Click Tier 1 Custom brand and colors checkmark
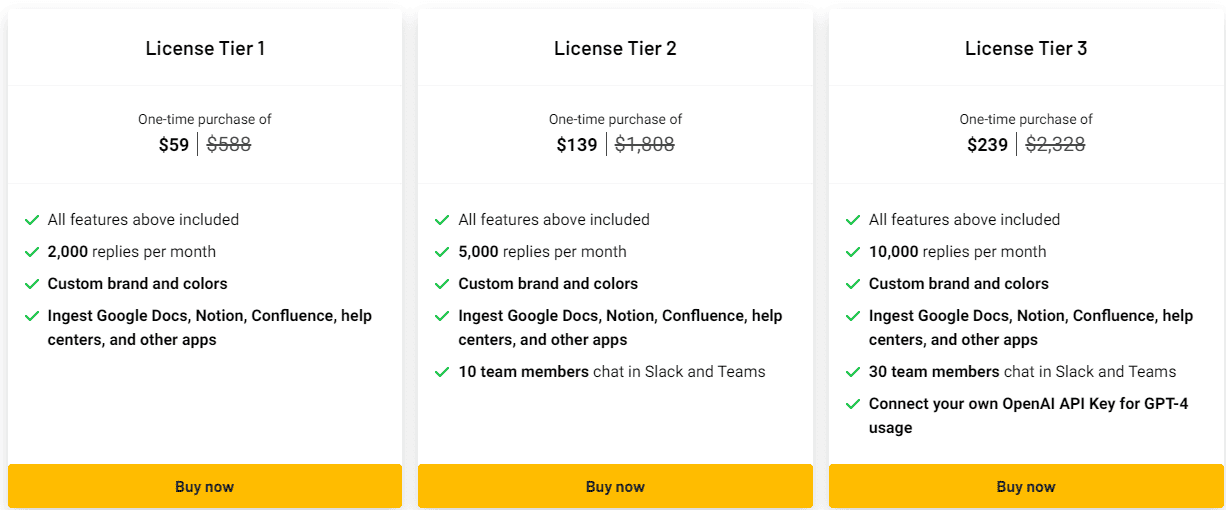The height and width of the screenshot is (510, 1226). (x=32, y=284)
